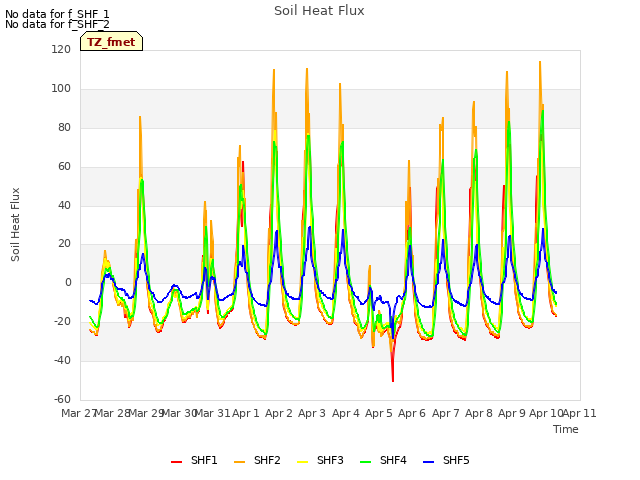This screenshot has width=640, height=480.
Task: Select the SHF5 legend label
Action: pyautogui.click(x=456, y=460)
